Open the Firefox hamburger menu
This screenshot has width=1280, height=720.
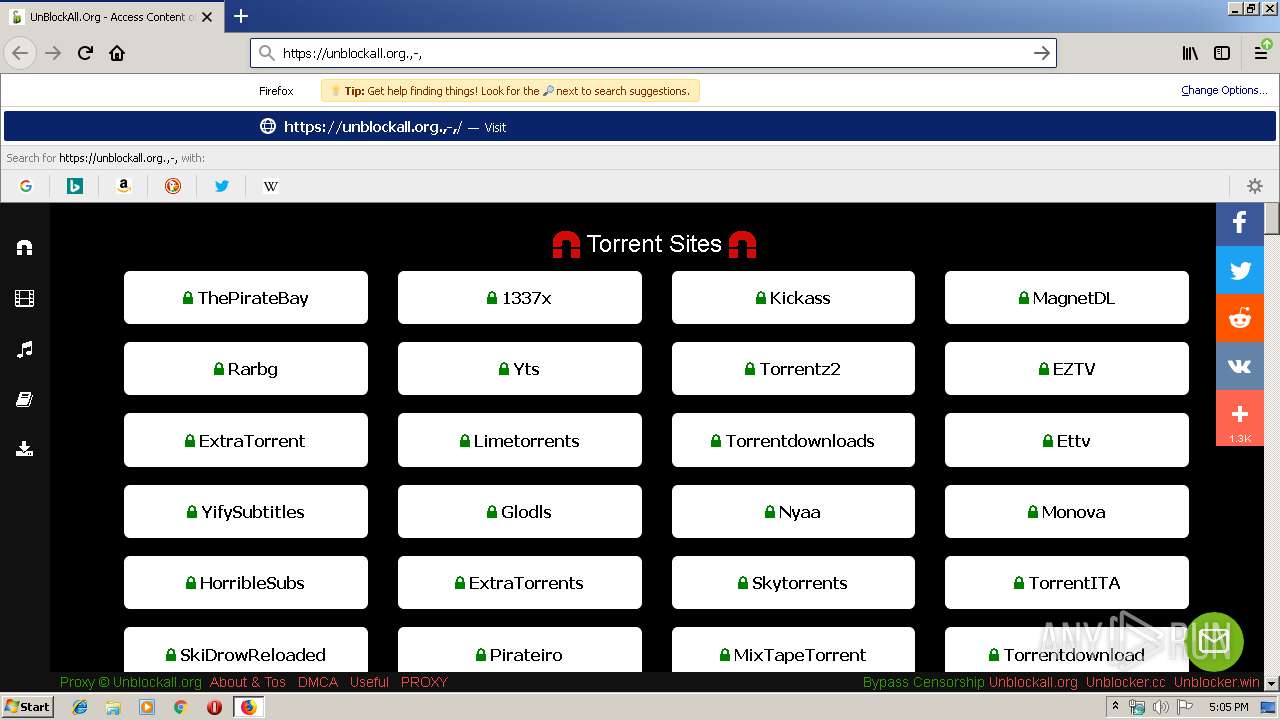pos(1261,53)
